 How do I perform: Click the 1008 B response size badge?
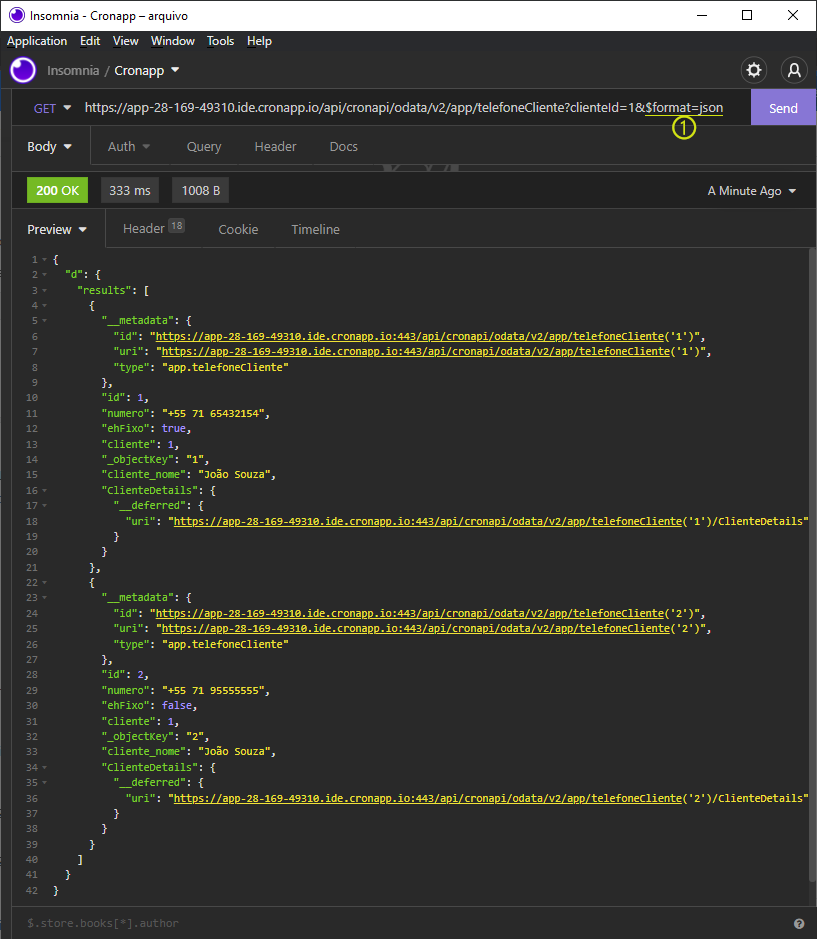201,190
